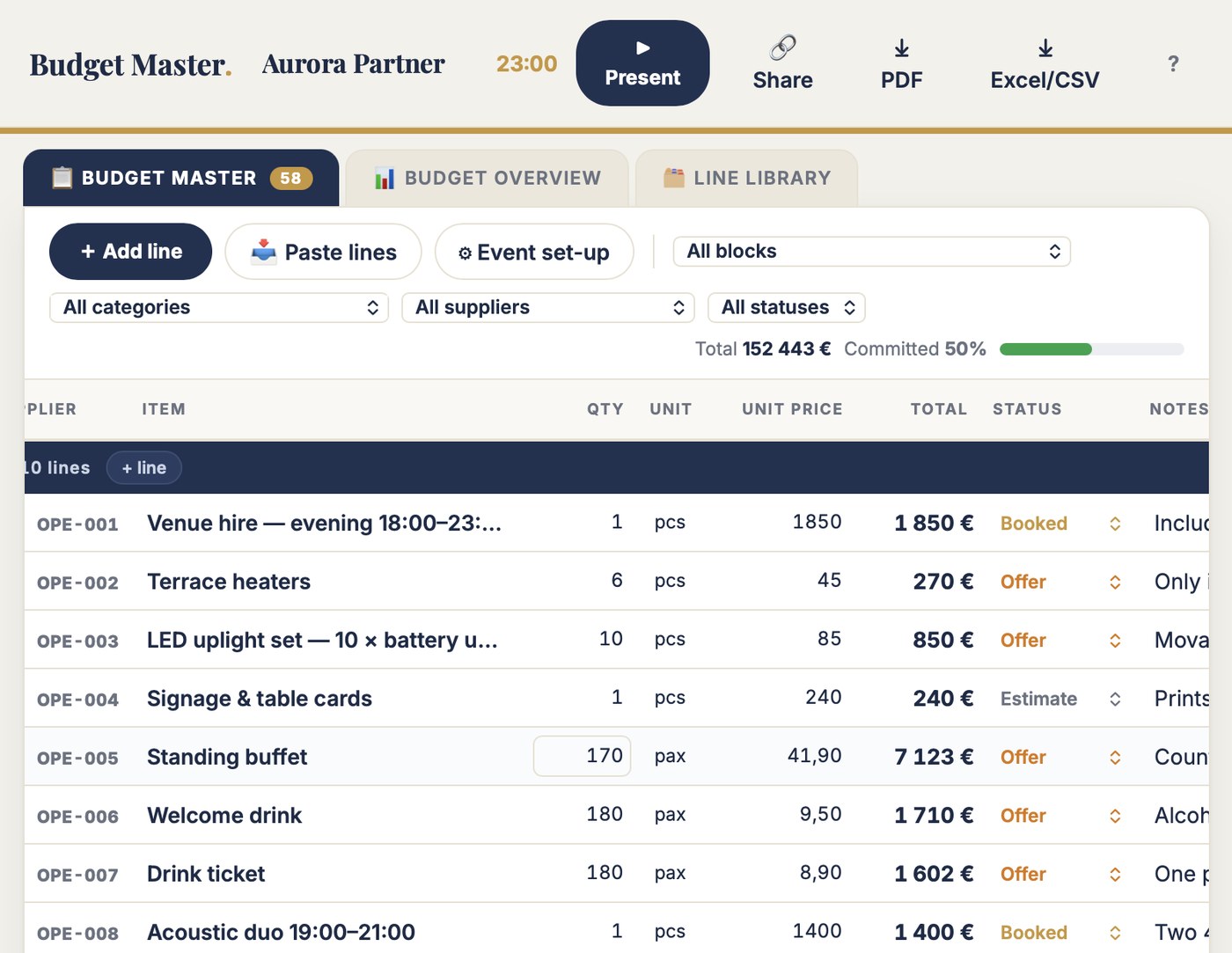Click the NOTES column header
Image resolution: width=1232 pixels, height=953 pixels.
click(1178, 409)
